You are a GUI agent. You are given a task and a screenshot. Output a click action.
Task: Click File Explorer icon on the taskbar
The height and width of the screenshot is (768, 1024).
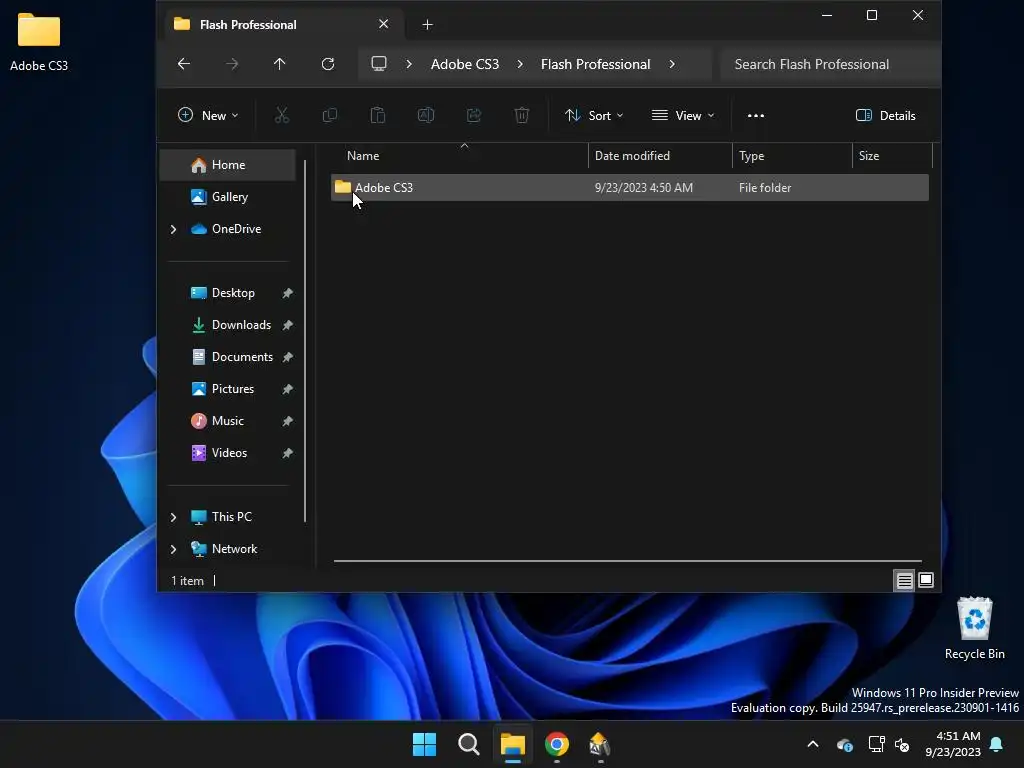(513, 744)
